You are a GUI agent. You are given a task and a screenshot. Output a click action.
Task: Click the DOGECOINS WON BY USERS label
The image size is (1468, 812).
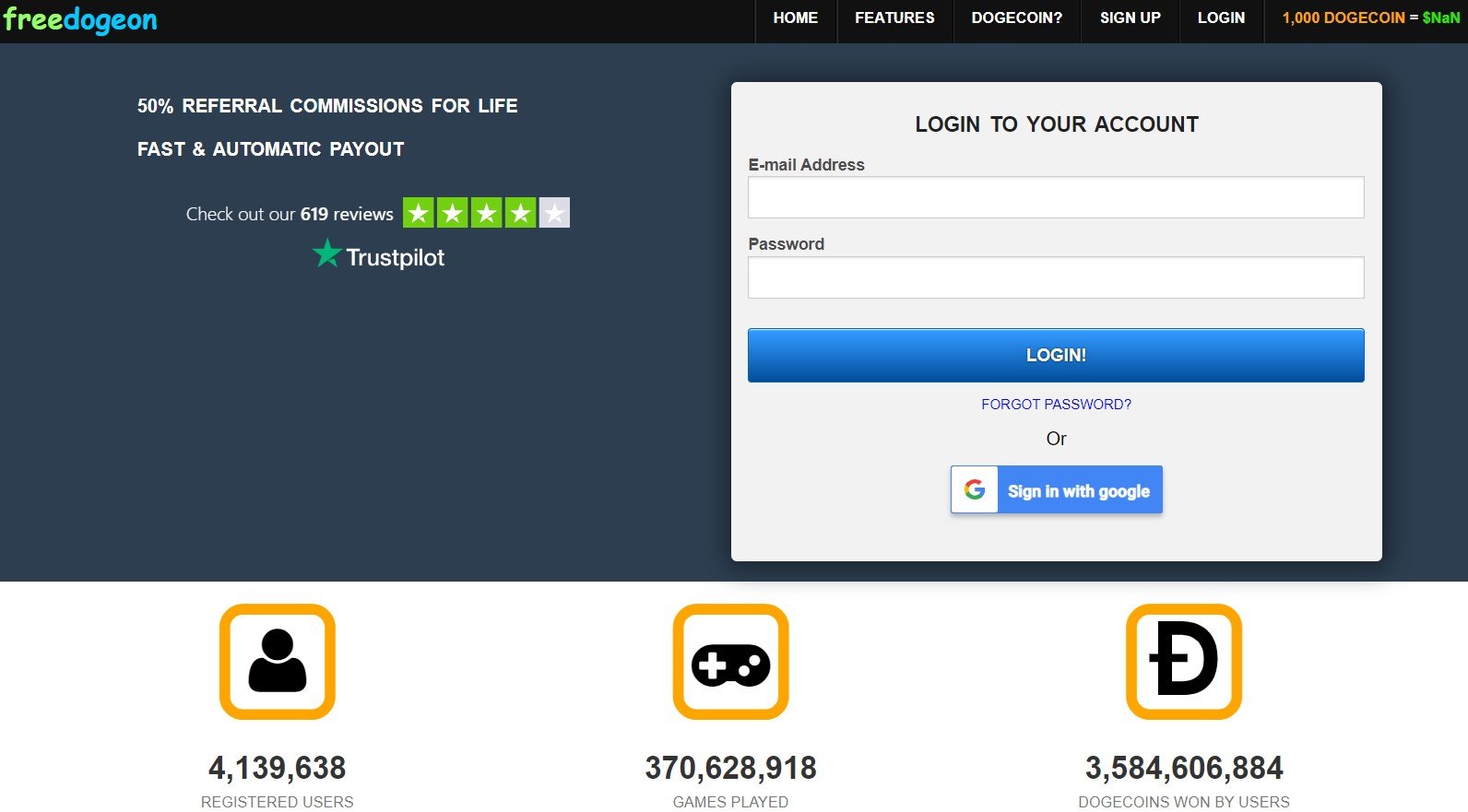1184,802
